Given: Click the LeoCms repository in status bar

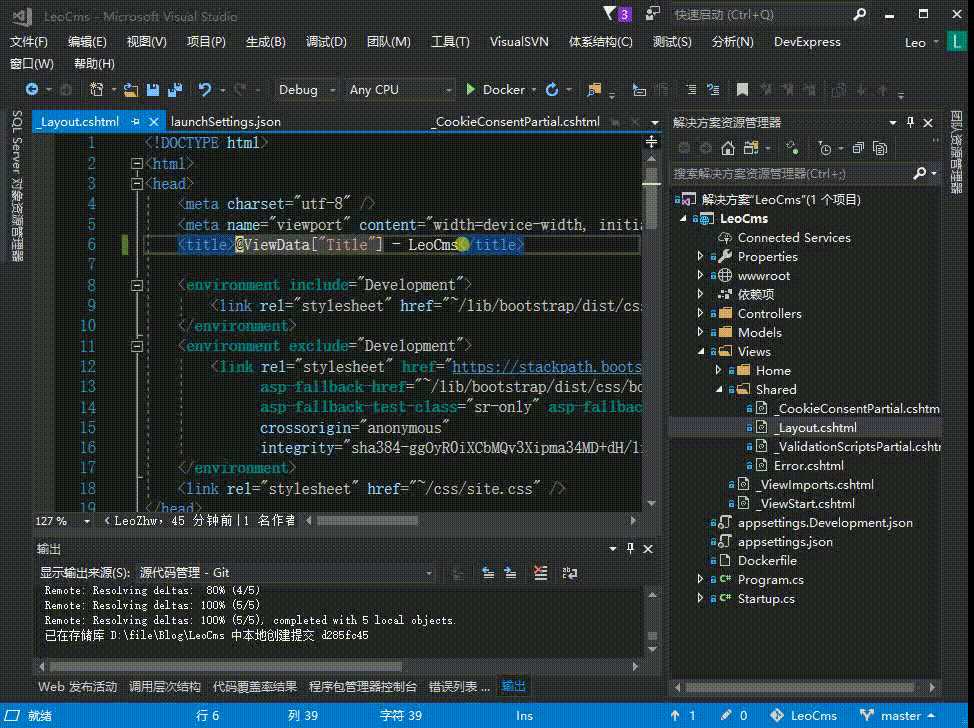Looking at the screenshot, I should 803,716.
